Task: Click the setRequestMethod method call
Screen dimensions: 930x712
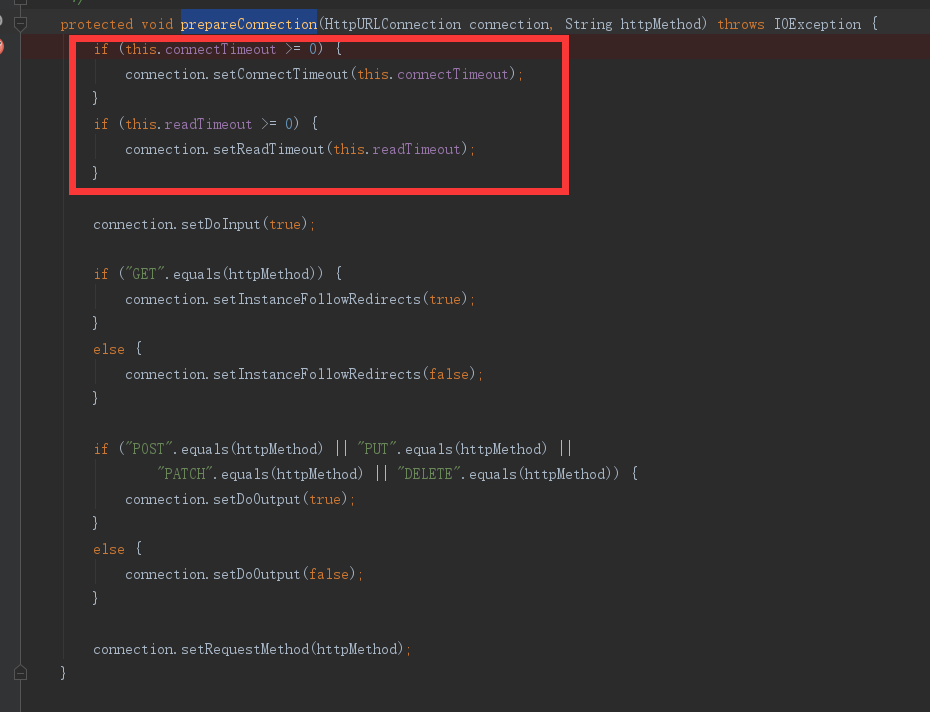Action: pyautogui.click(x=245, y=649)
